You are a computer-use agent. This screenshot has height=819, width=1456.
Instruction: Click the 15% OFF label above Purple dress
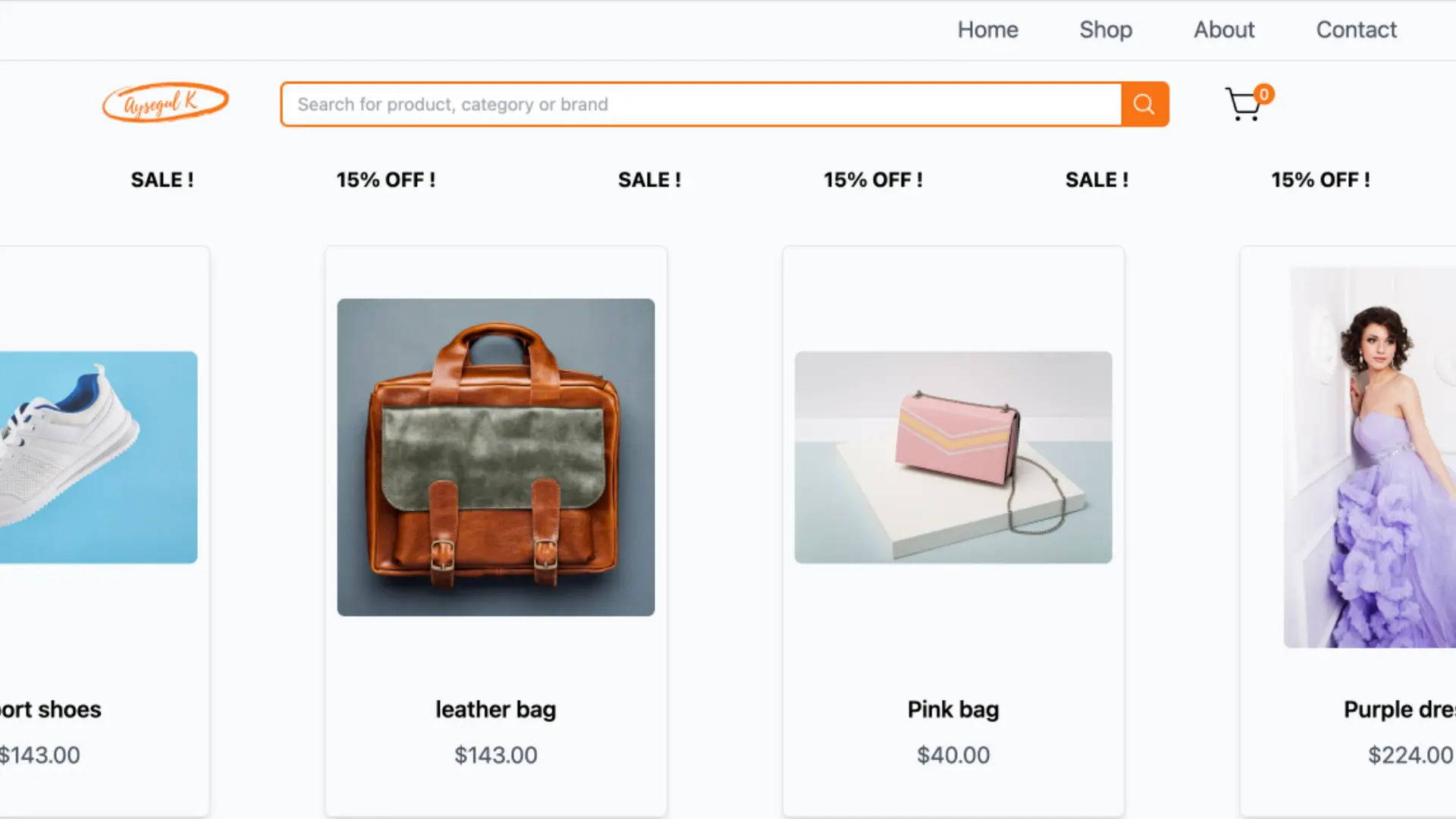point(1319,180)
